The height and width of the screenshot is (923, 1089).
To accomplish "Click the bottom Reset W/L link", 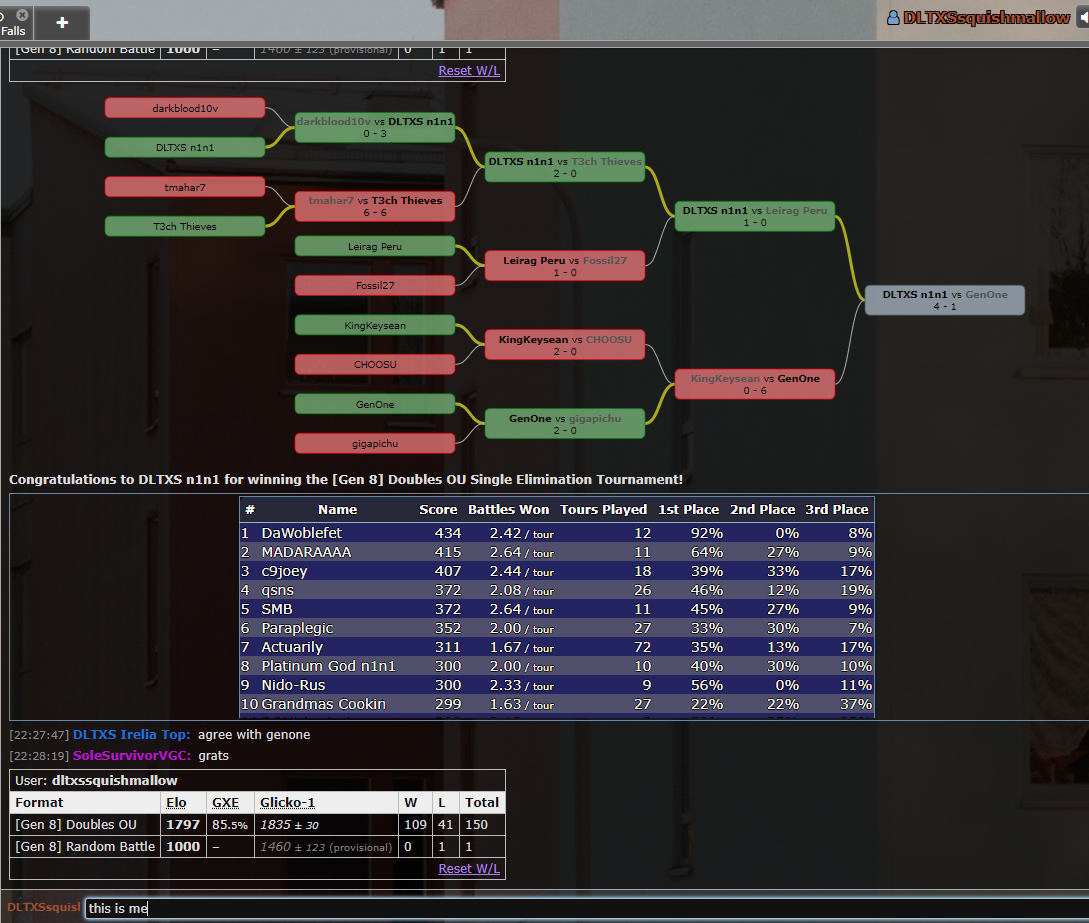I will [x=469, y=869].
